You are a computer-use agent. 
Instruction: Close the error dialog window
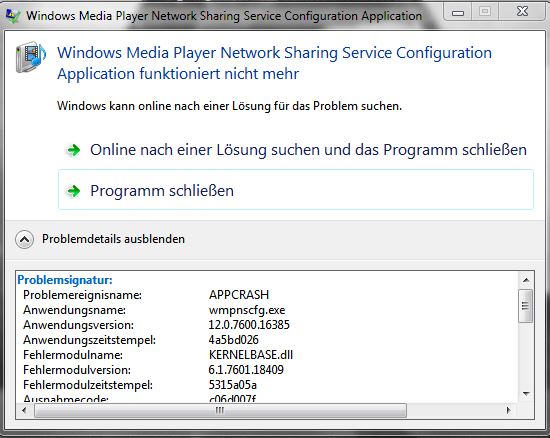[522, 12]
